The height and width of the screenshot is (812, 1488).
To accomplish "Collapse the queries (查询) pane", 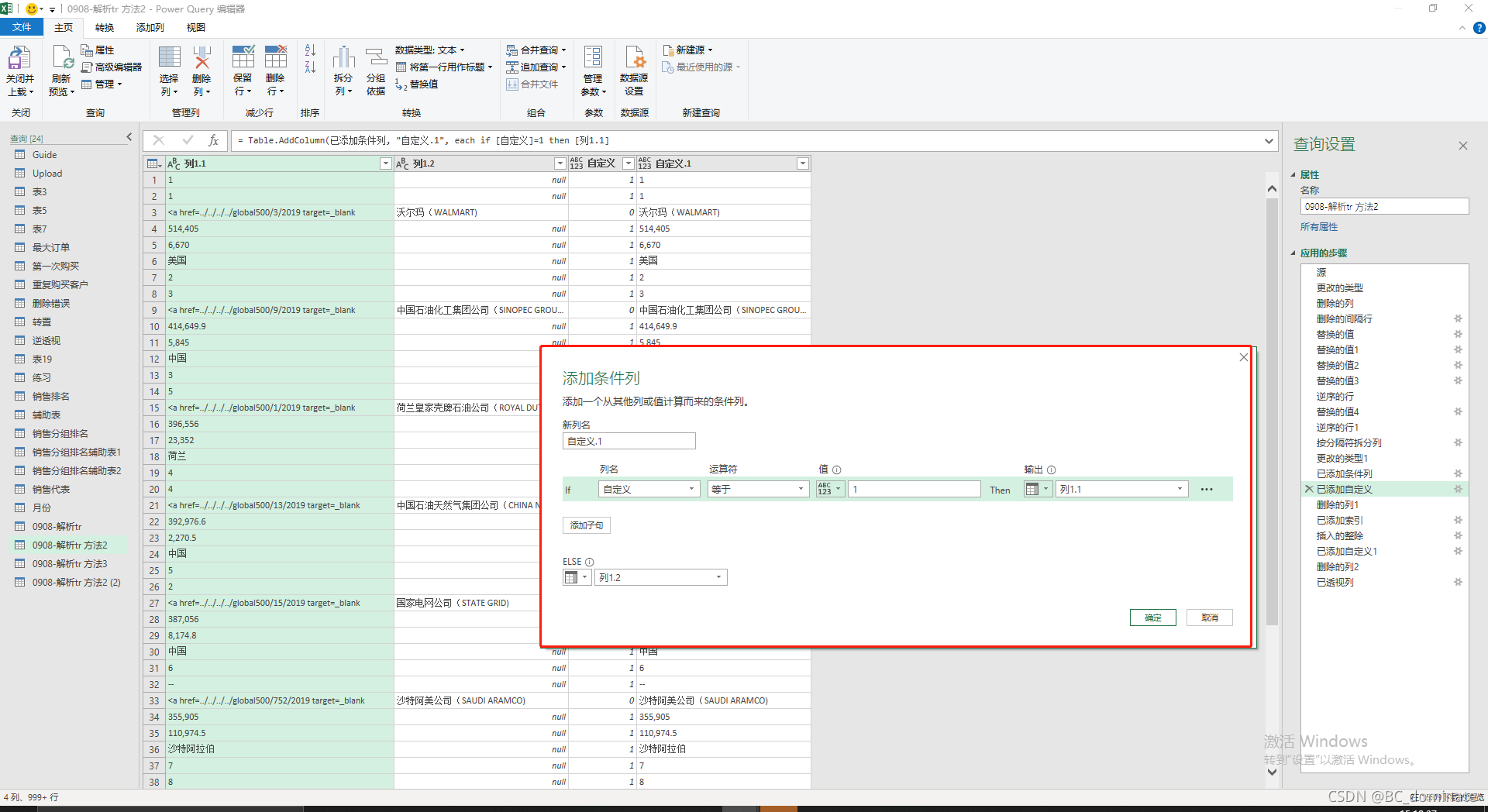I will 129,137.
